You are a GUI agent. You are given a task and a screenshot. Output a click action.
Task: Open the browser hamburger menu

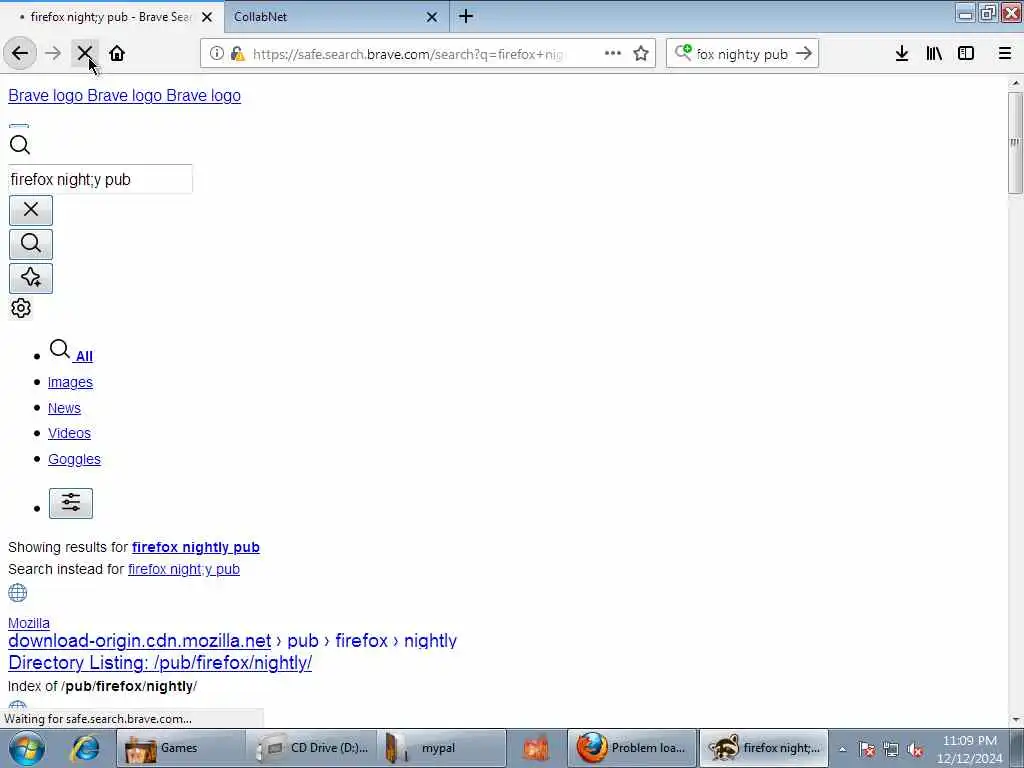point(1004,54)
